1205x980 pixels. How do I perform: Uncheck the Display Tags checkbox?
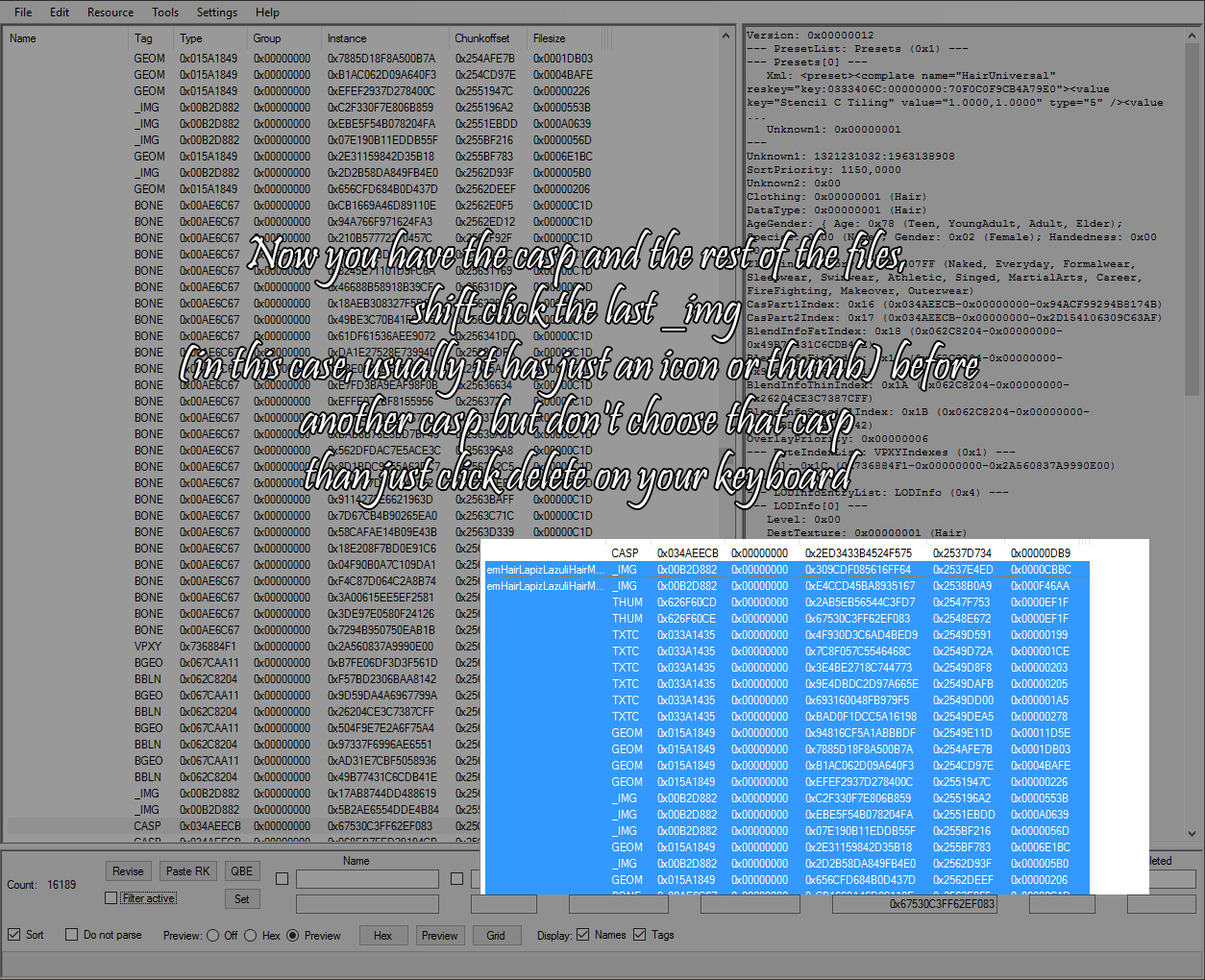click(x=640, y=935)
